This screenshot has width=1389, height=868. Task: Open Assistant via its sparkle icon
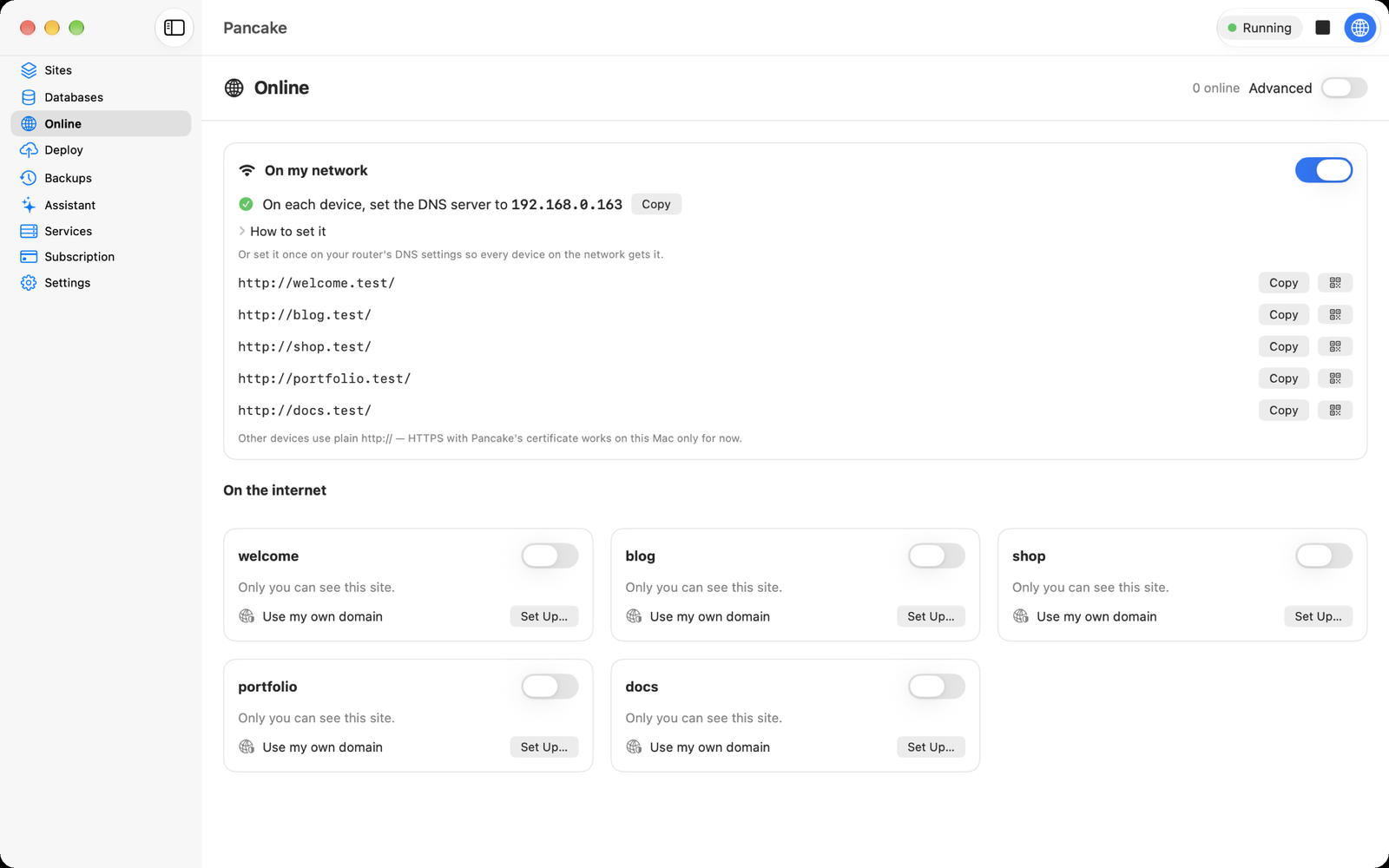(x=29, y=205)
